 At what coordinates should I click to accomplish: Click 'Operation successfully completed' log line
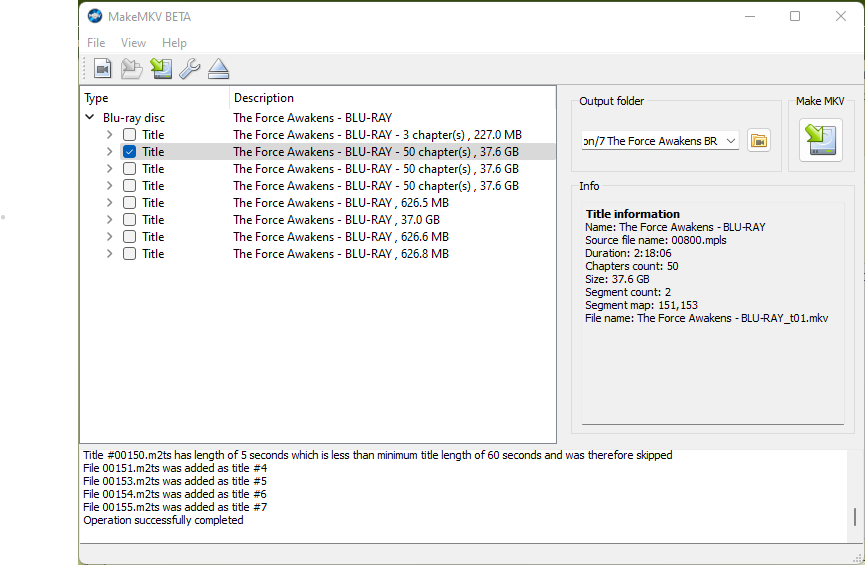[163, 520]
